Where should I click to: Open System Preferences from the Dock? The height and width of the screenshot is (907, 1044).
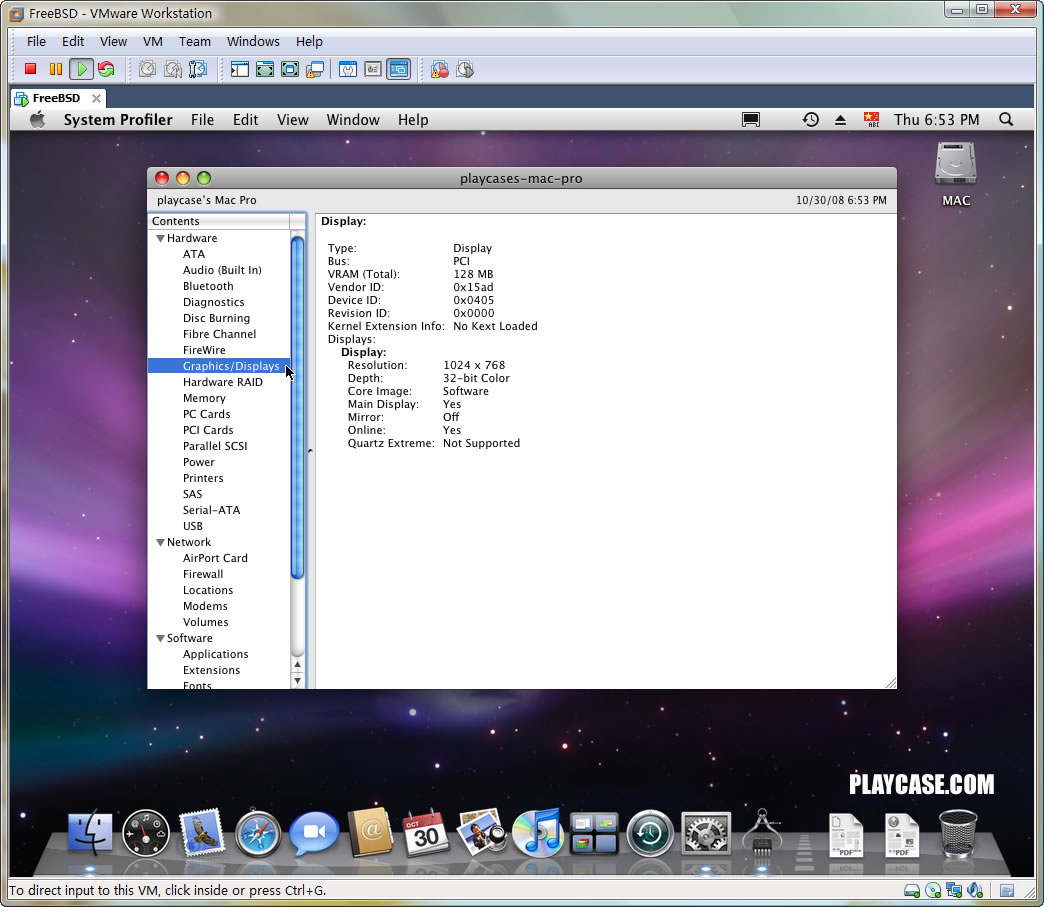click(706, 832)
